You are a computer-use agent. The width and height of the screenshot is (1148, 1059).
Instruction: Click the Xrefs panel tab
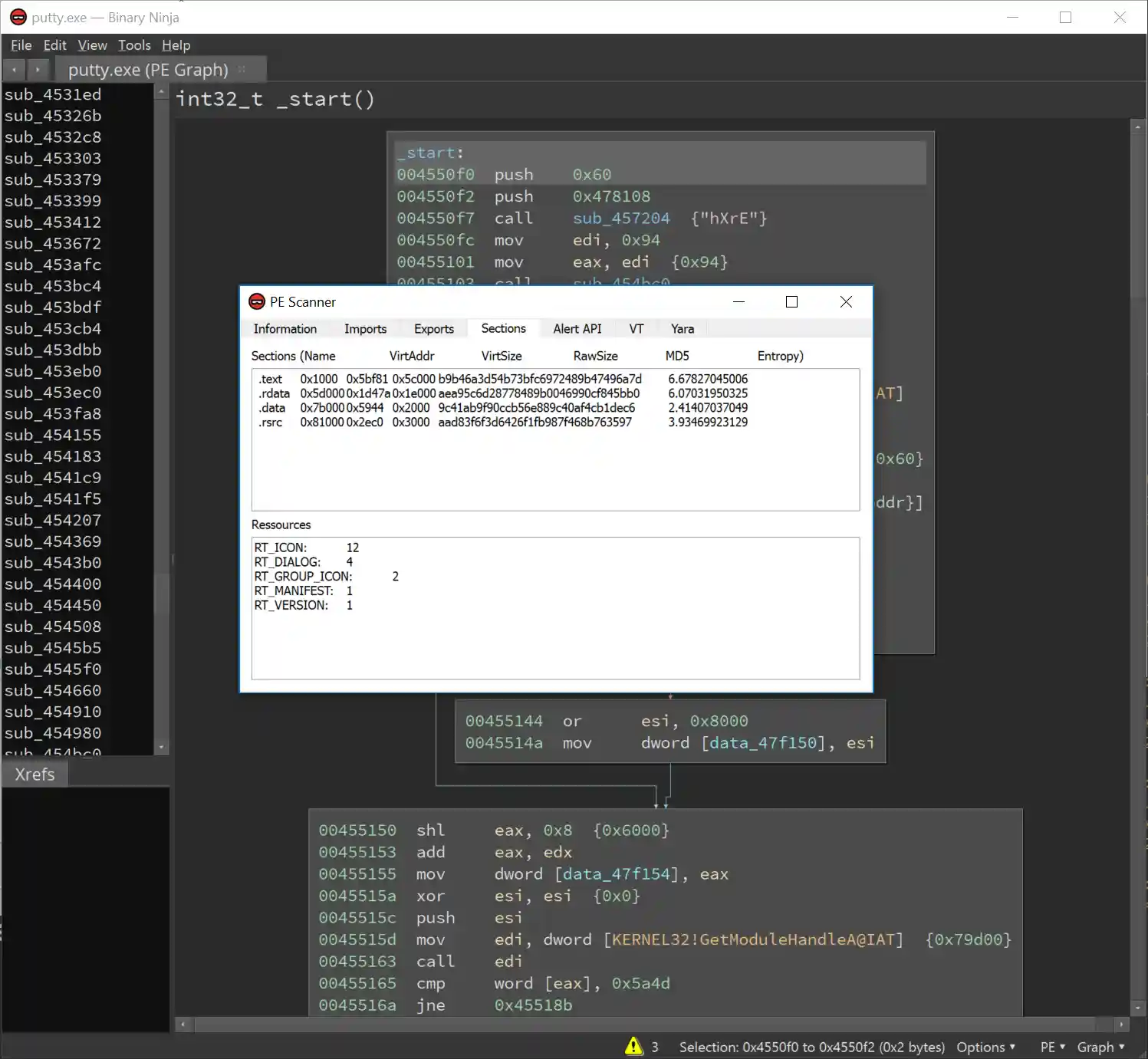(35, 775)
